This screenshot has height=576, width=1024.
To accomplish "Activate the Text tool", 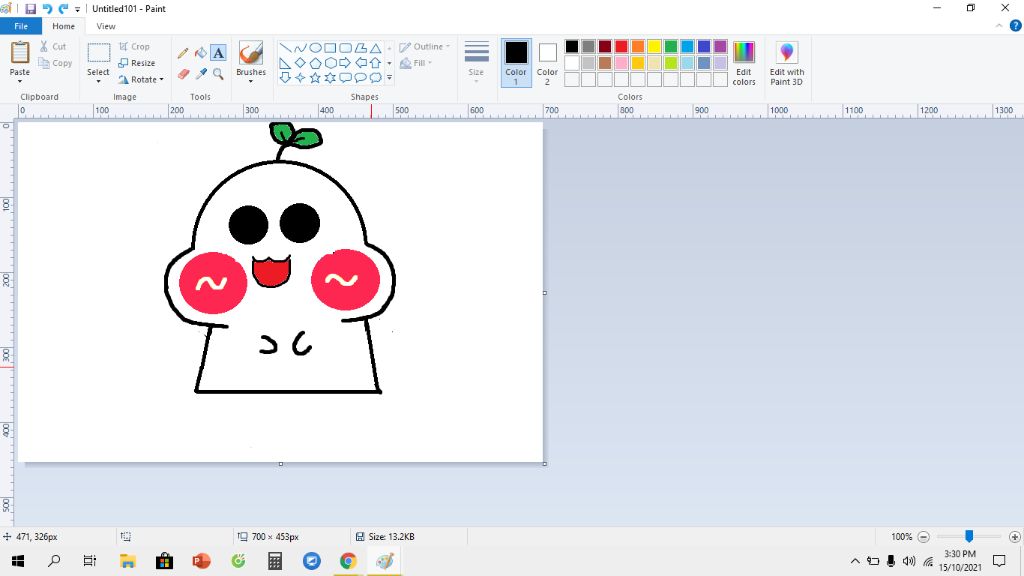I will click(218, 53).
